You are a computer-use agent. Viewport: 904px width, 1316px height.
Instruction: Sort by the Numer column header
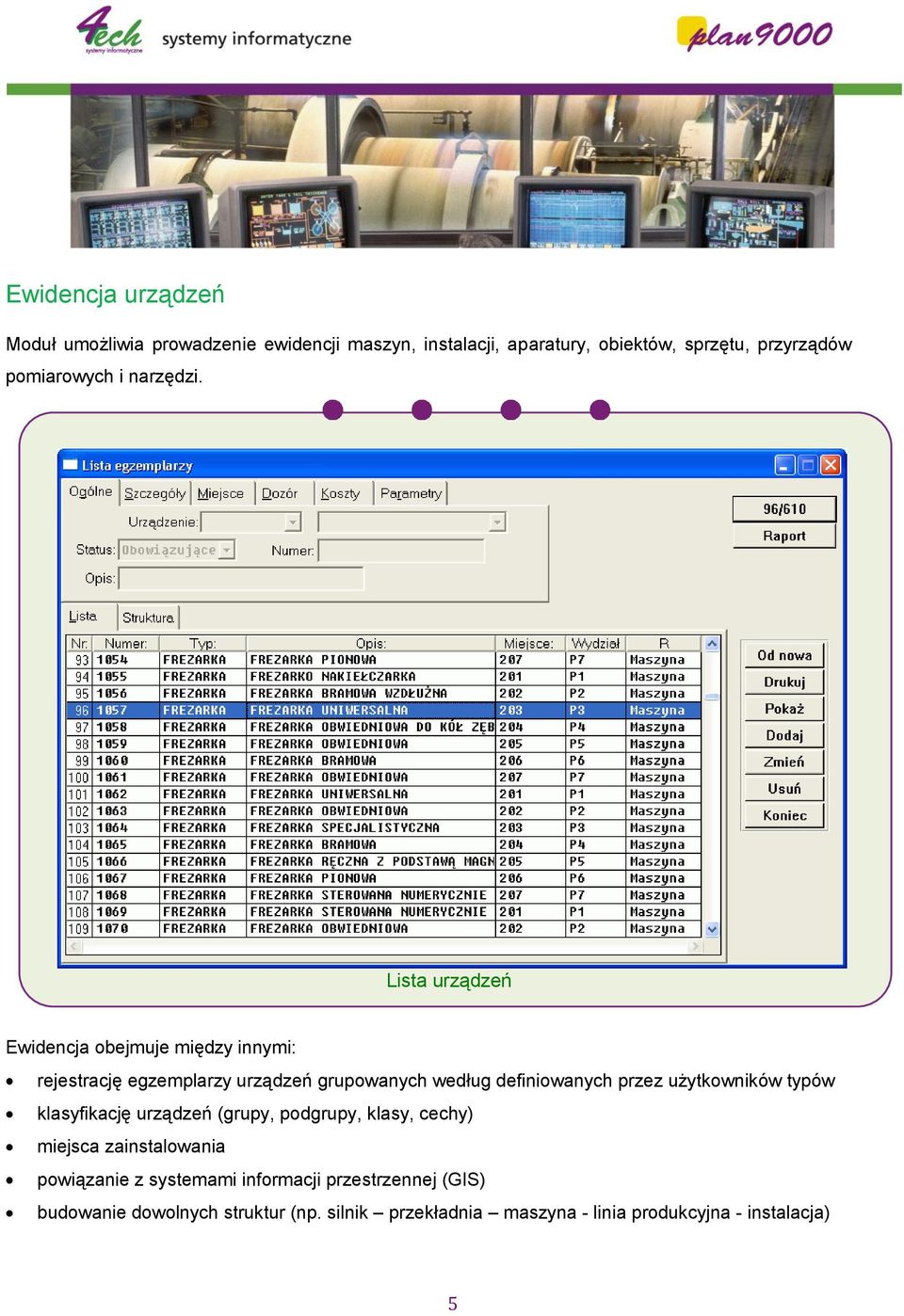(125, 644)
